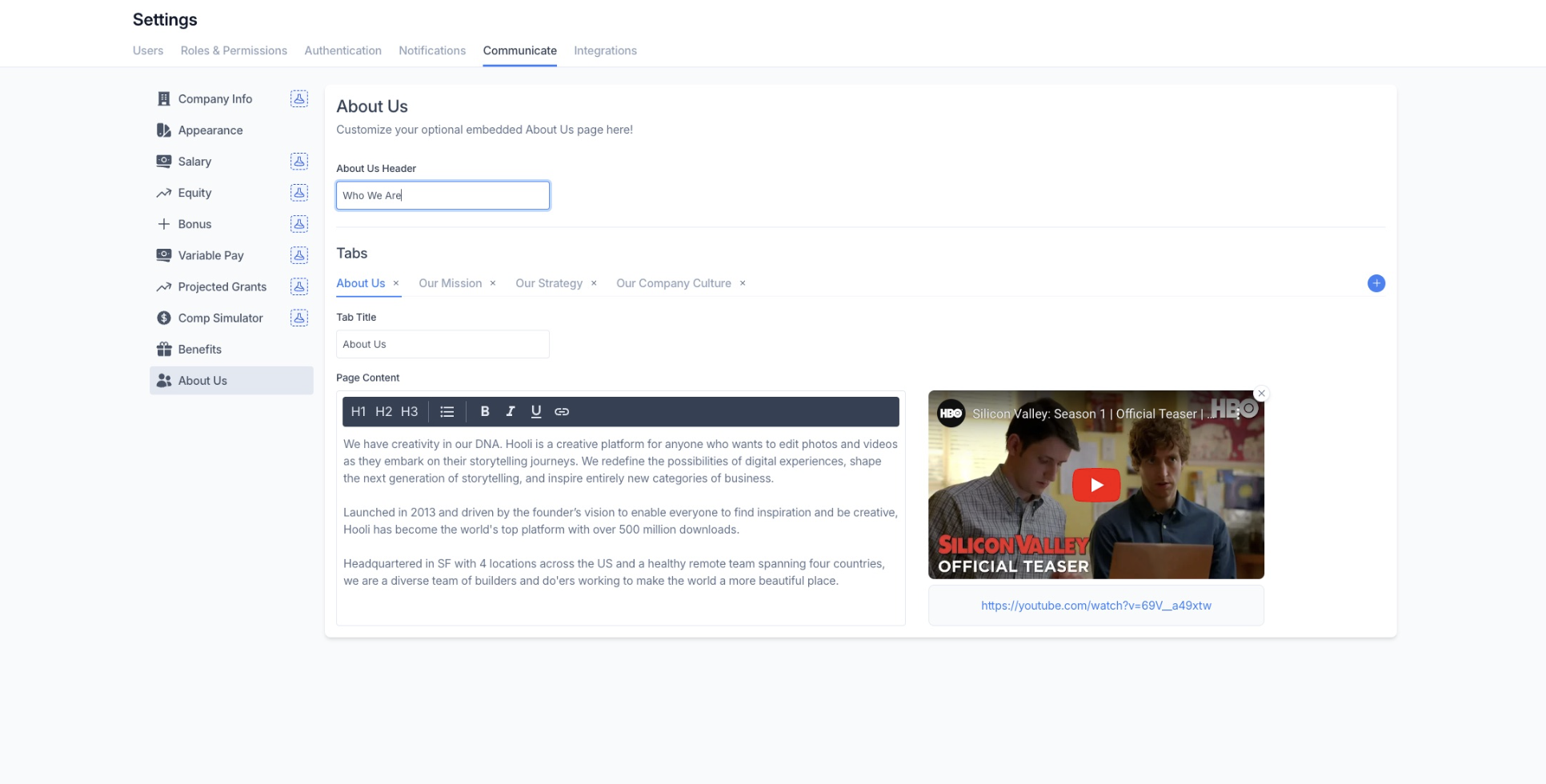The image size is (1546, 784).
Task: Insert a hyperlink using the link icon
Action: tap(562, 411)
